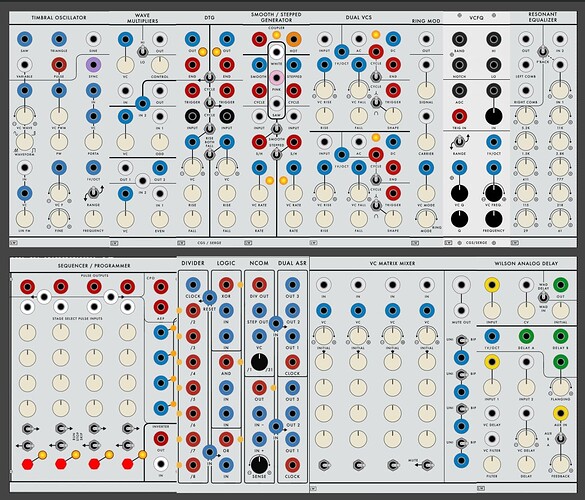This screenshot has width=585, height=500.
Task: Flip the Timbral Oscillator RANGE switch
Action: [93, 193]
